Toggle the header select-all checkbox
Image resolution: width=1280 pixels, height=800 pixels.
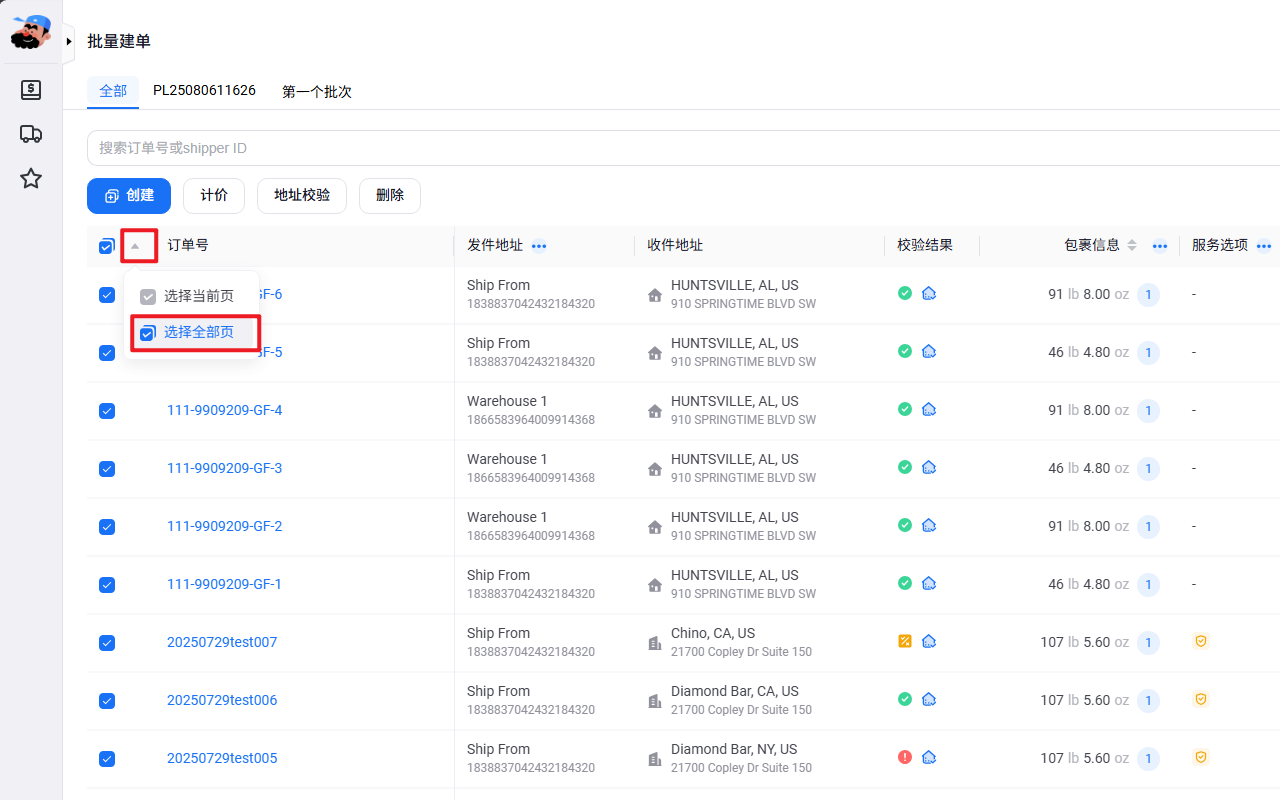point(107,246)
